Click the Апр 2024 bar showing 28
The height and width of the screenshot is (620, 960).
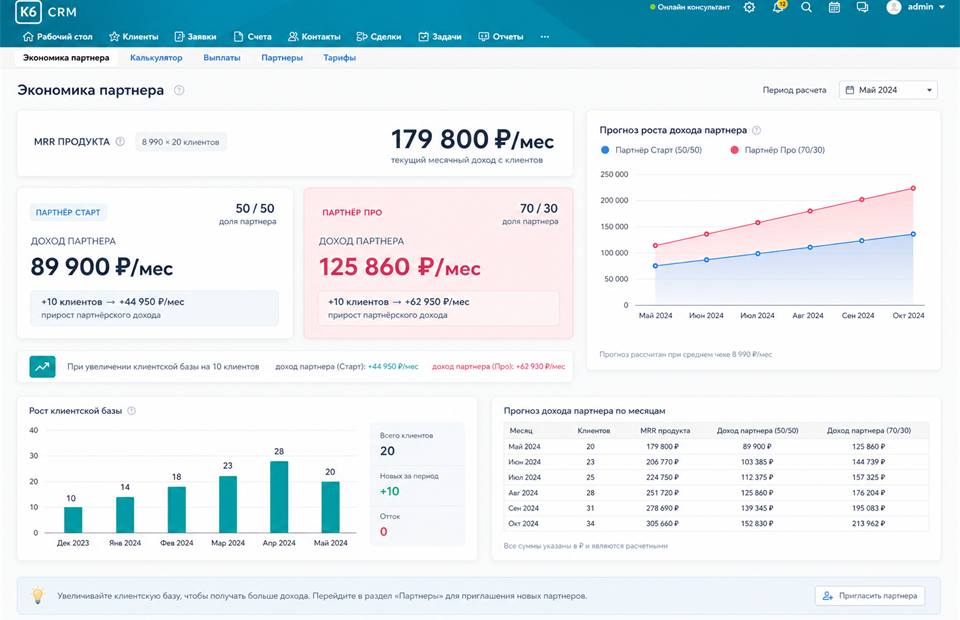tap(279, 496)
